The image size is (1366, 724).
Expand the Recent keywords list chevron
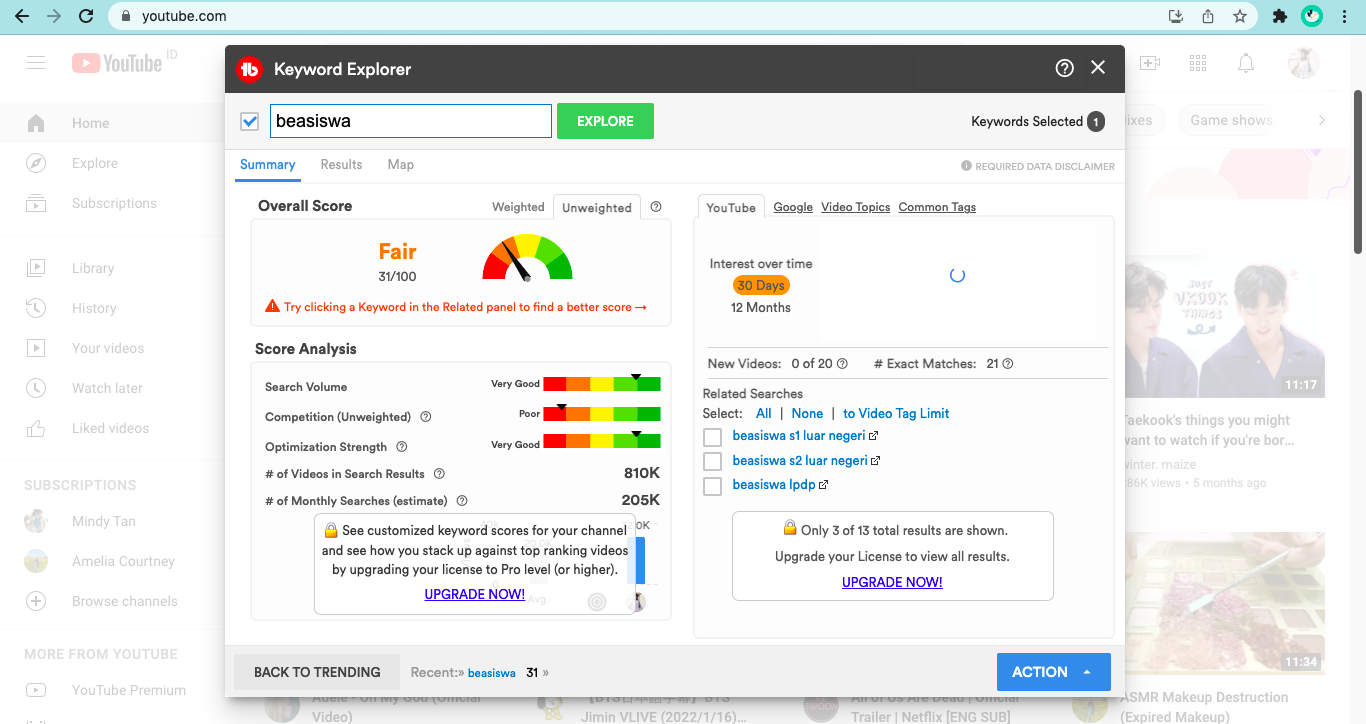[548, 672]
